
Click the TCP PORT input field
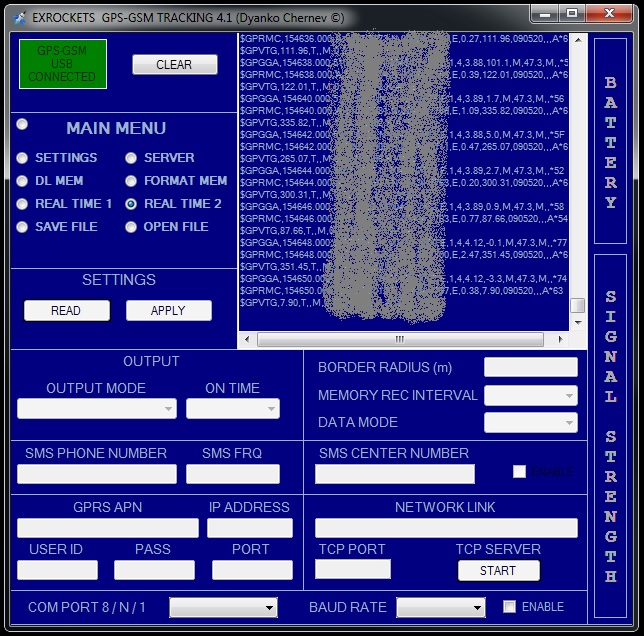coord(353,569)
